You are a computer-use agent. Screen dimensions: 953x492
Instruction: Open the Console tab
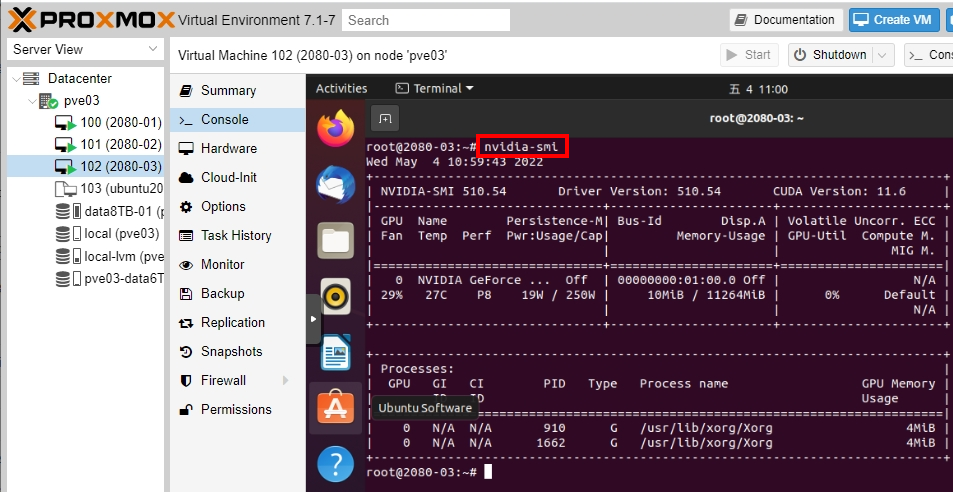(x=238, y=120)
